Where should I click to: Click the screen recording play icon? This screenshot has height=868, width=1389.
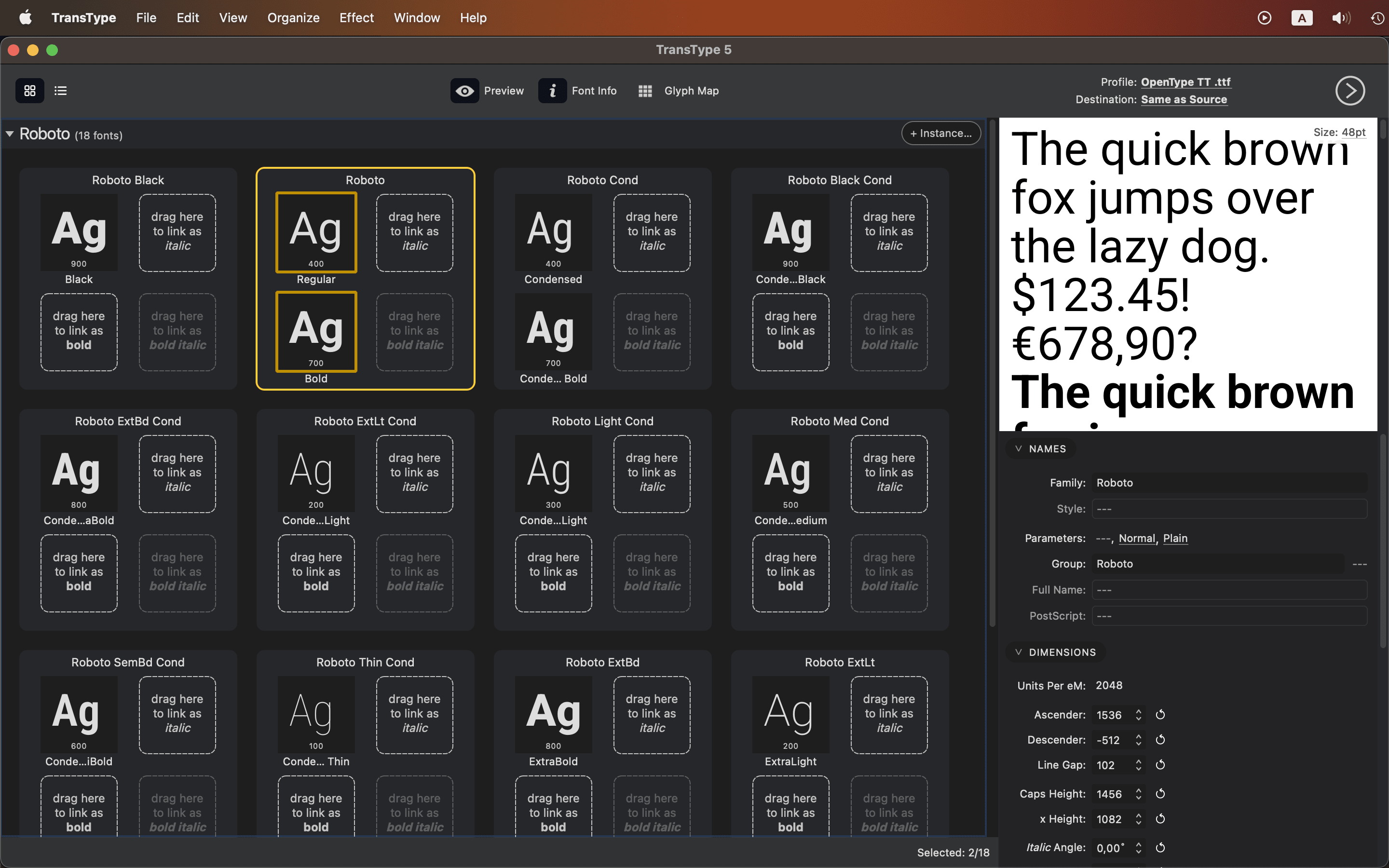tap(1265, 18)
